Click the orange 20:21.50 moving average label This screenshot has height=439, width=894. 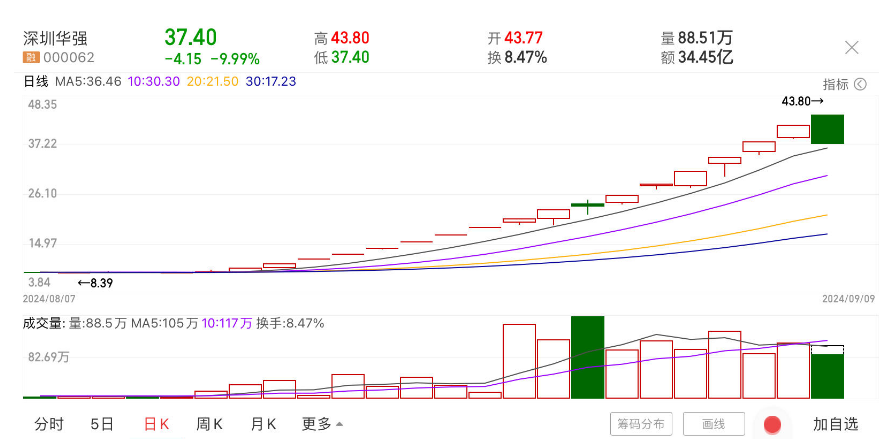coord(212,82)
